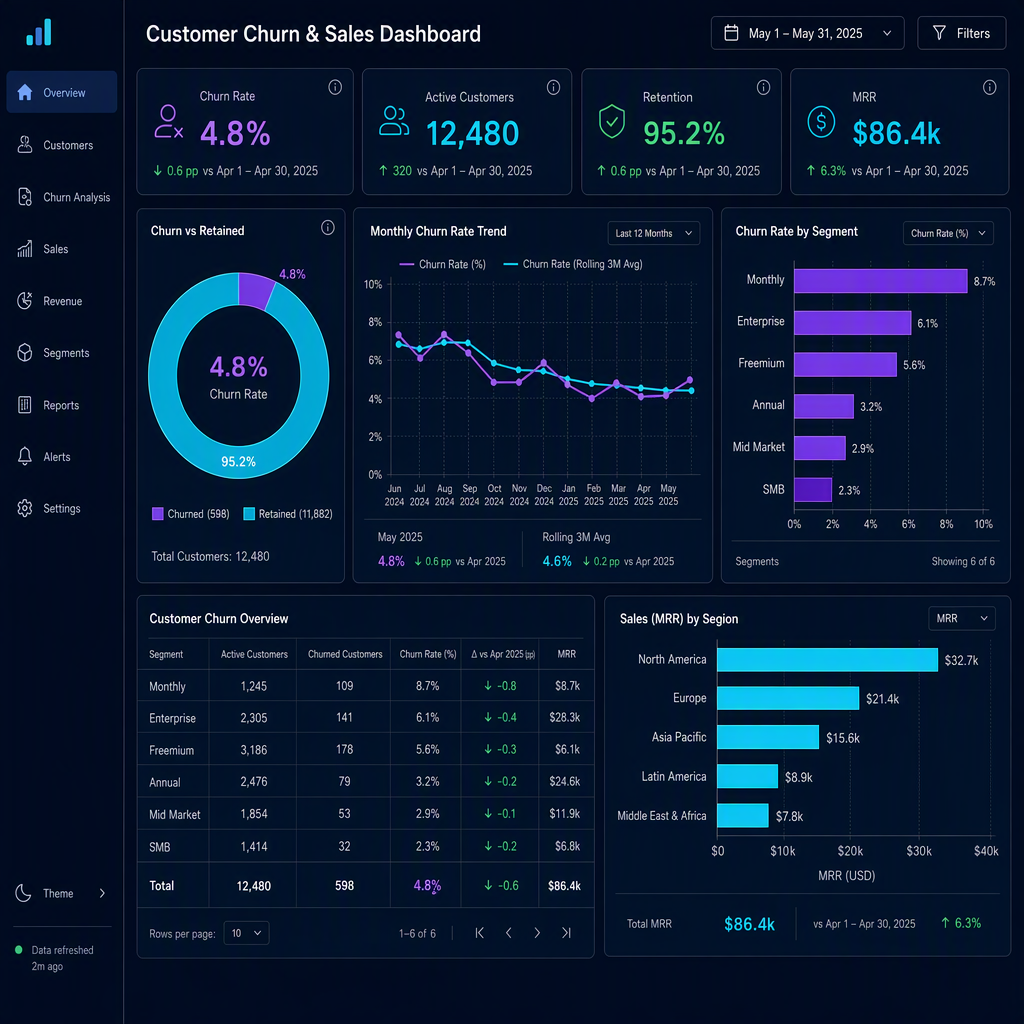Screen dimensions: 1024x1024
Task: Select Overview in the sidebar
Action: [62, 92]
